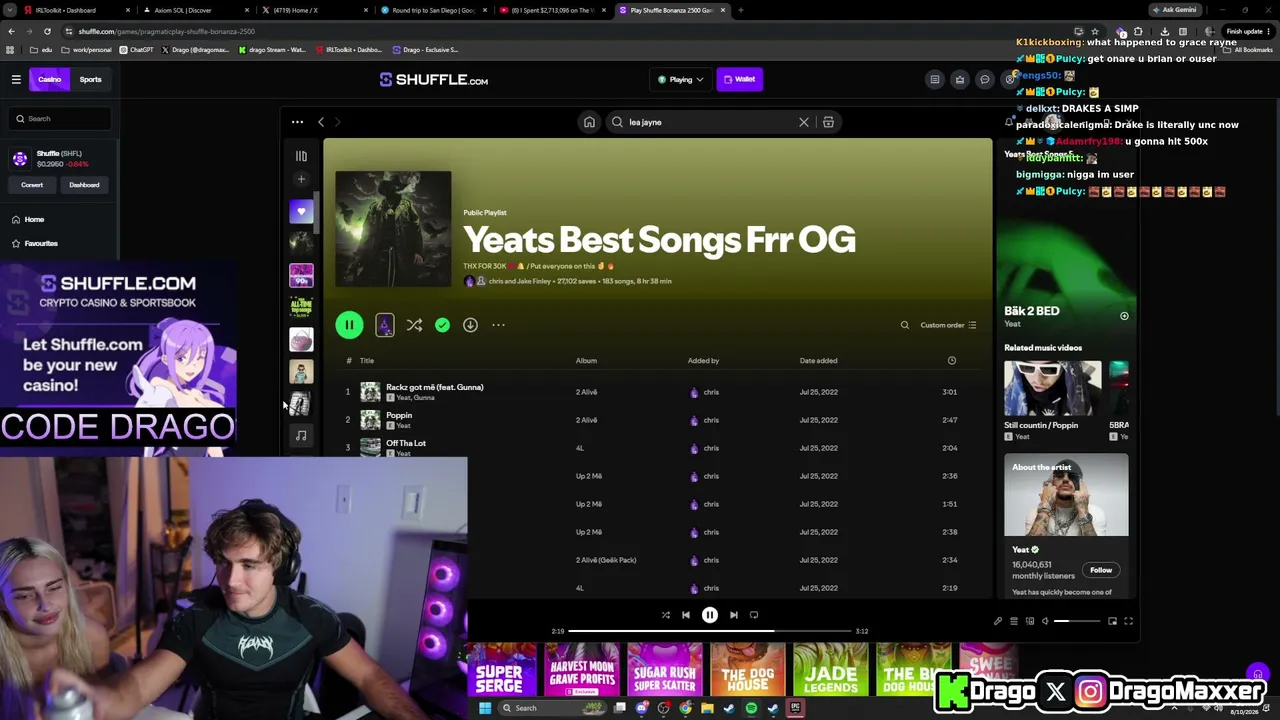Open the All-Time playlist tile in the sidebar
Image resolution: width=1280 pixels, height=720 pixels.
click(x=301, y=307)
